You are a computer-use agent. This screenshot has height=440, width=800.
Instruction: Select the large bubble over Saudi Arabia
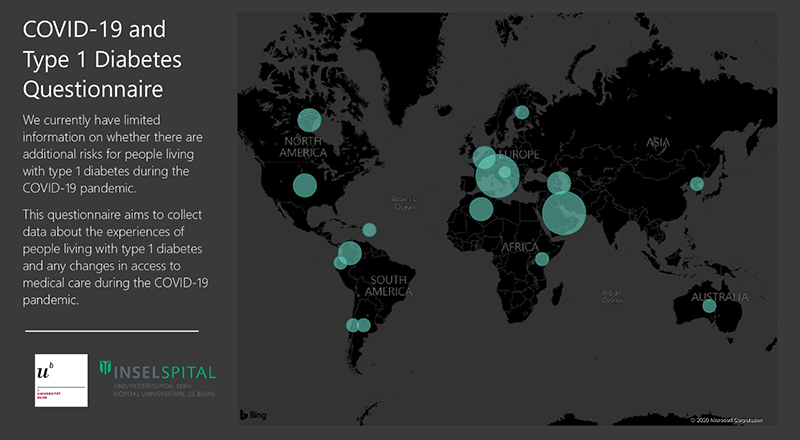tap(564, 213)
